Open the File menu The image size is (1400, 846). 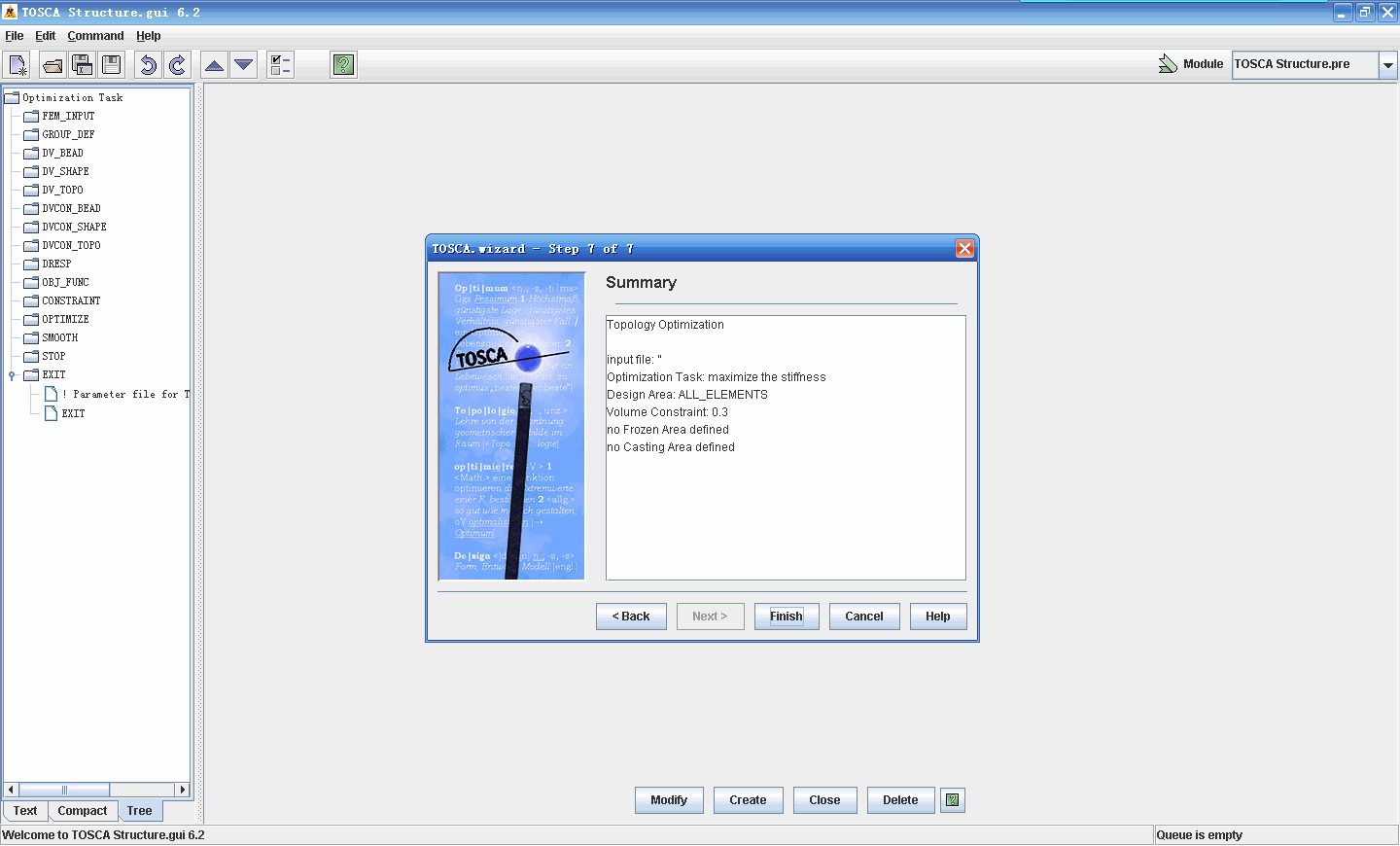[15, 36]
